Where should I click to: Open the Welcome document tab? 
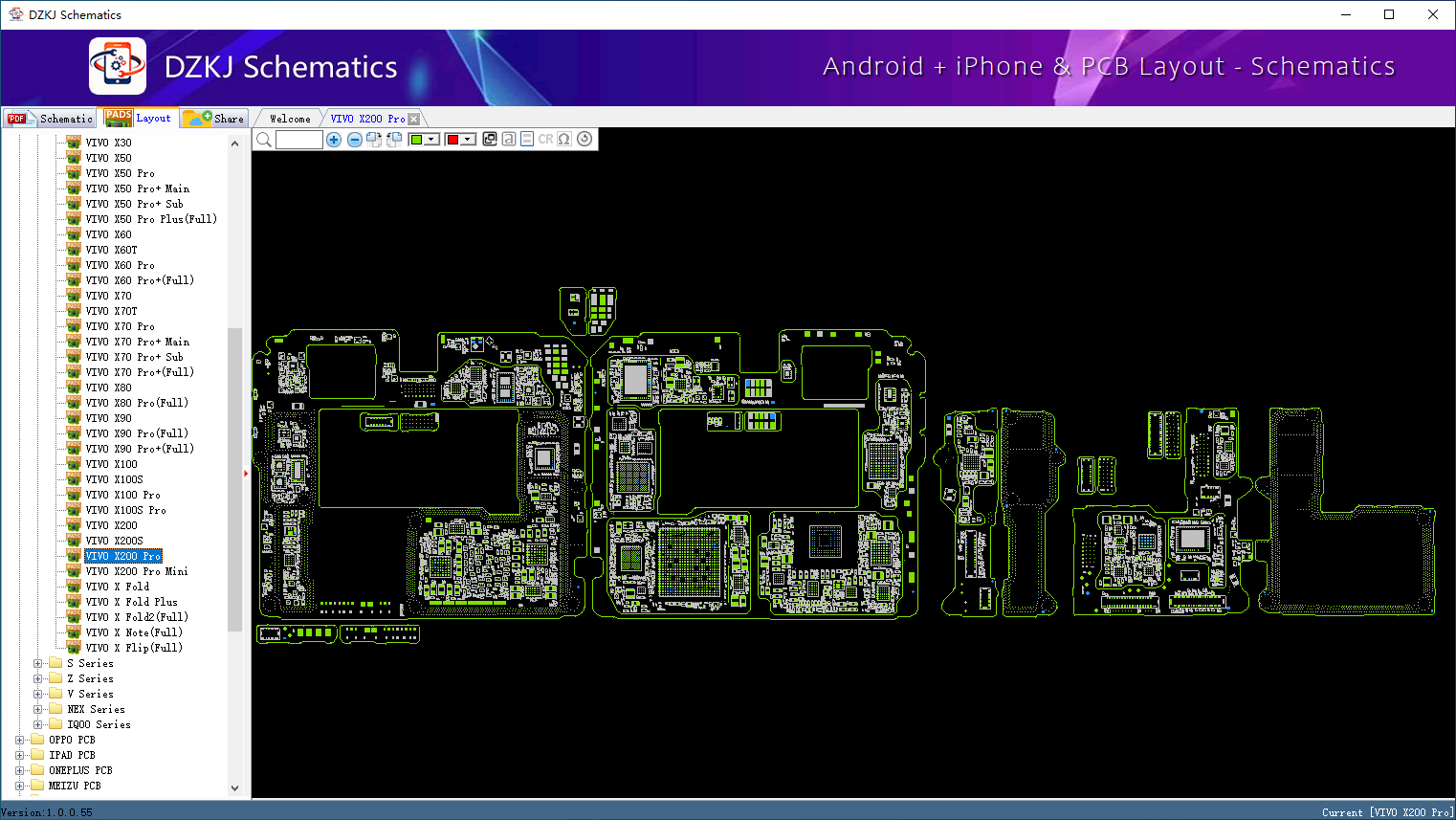pyautogui.click(x=290, y=119)
